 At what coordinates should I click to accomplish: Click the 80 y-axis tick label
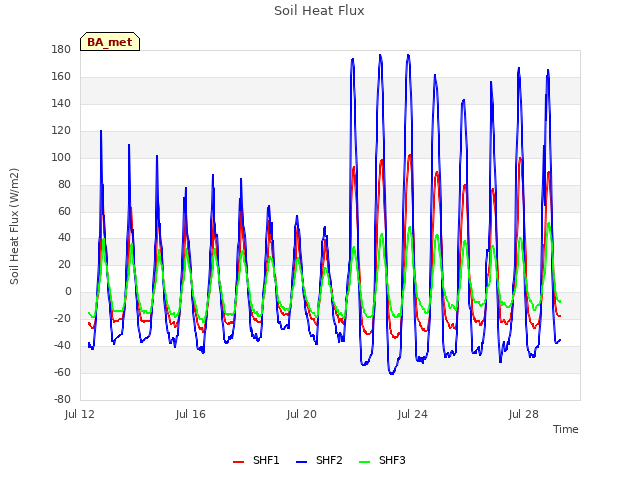[x=64, y=184]
